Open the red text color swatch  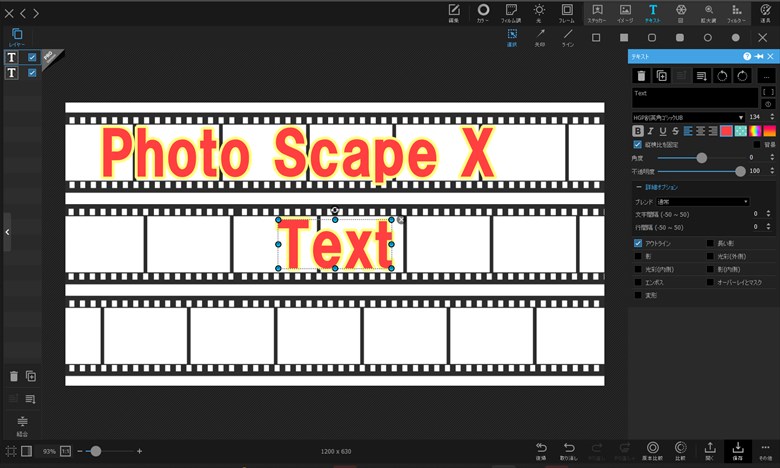click(726, 131)
